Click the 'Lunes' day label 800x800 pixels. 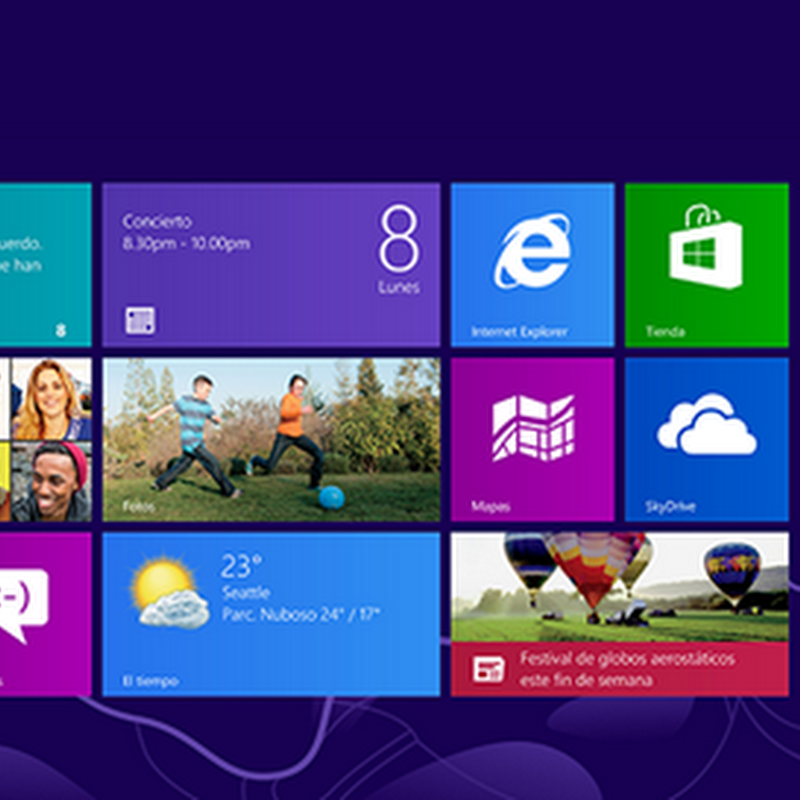point(399,287)
